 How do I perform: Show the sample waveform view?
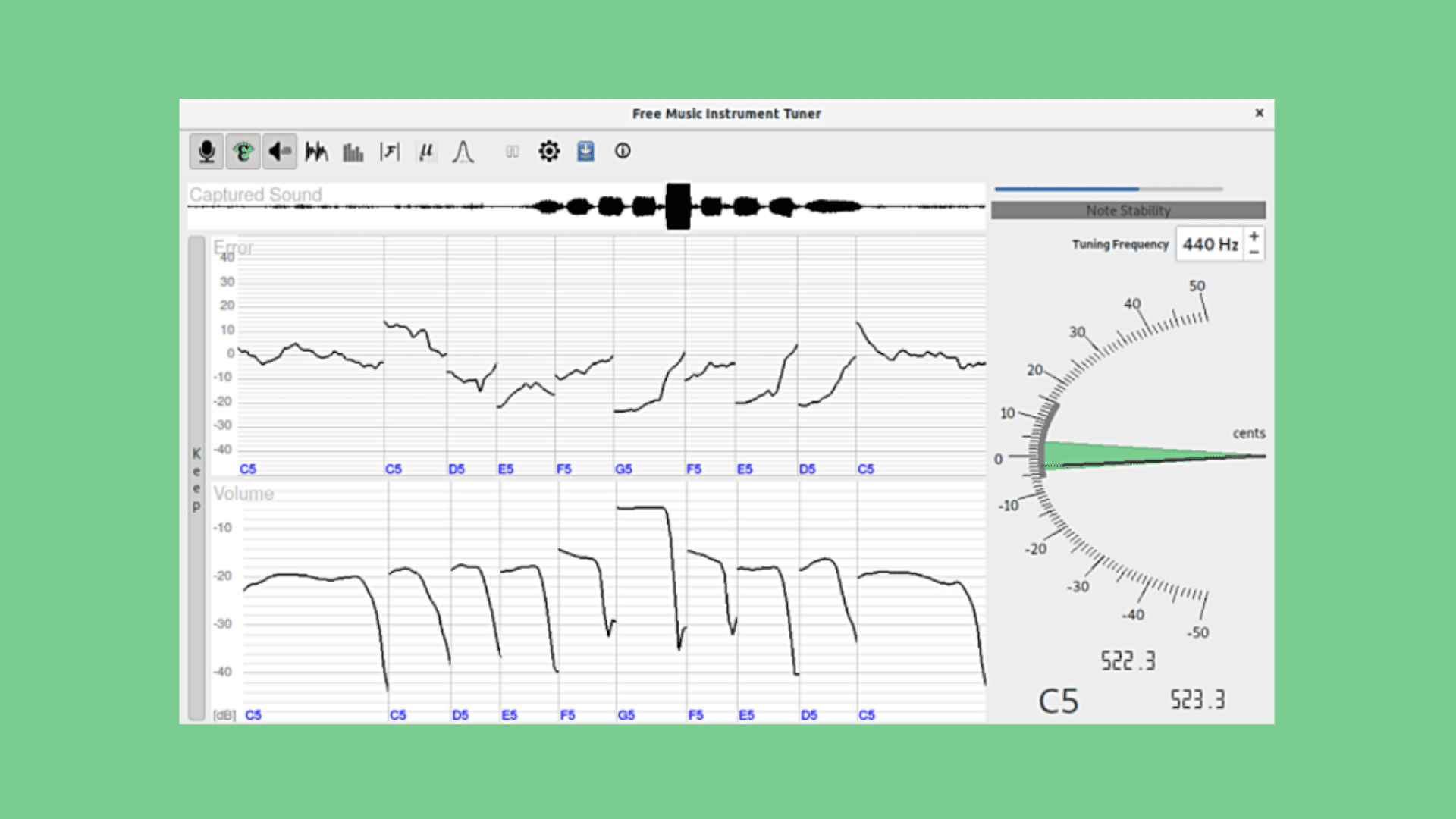point(316,152)
